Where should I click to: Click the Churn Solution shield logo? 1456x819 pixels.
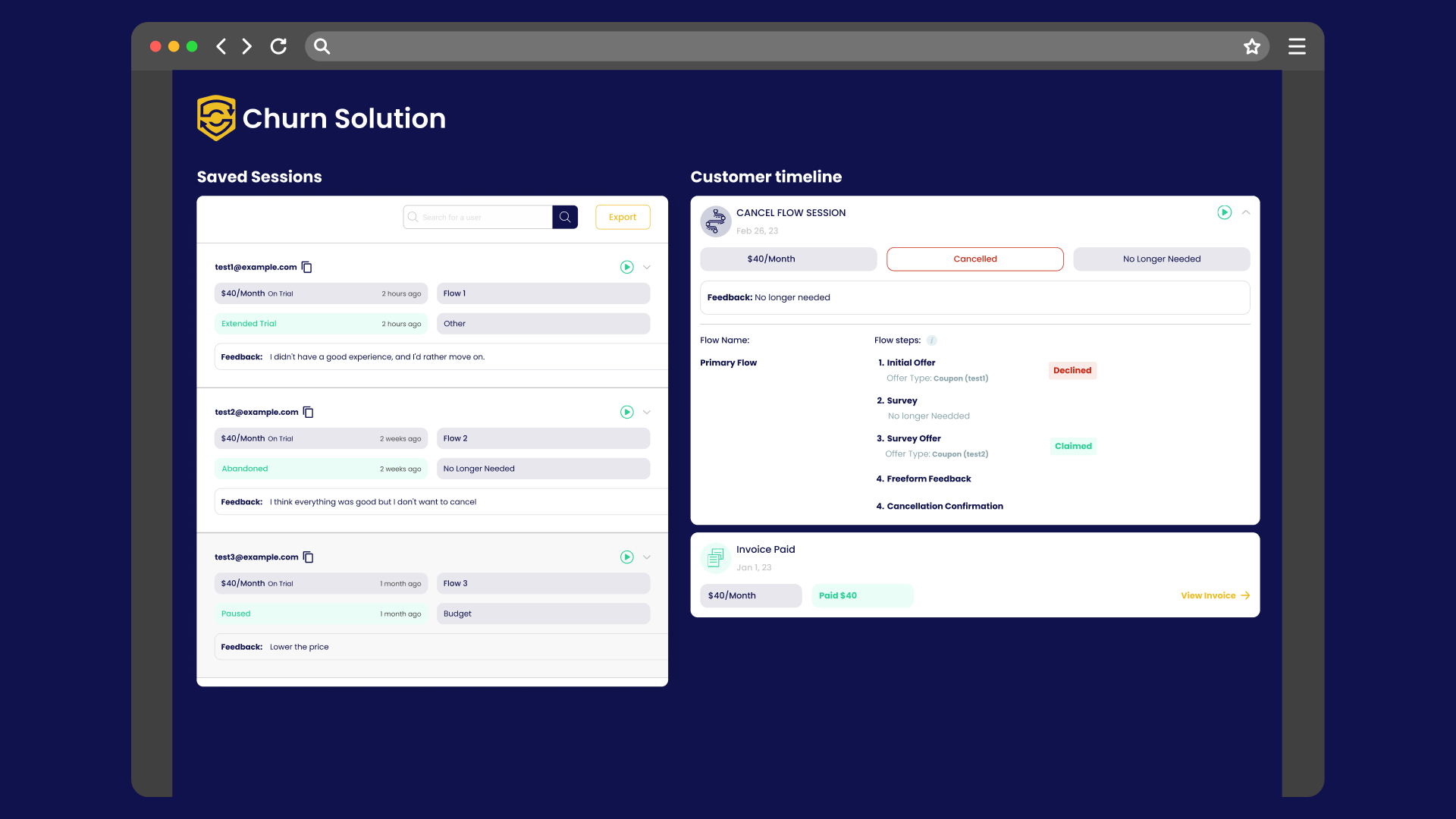(x=216, y=118)
